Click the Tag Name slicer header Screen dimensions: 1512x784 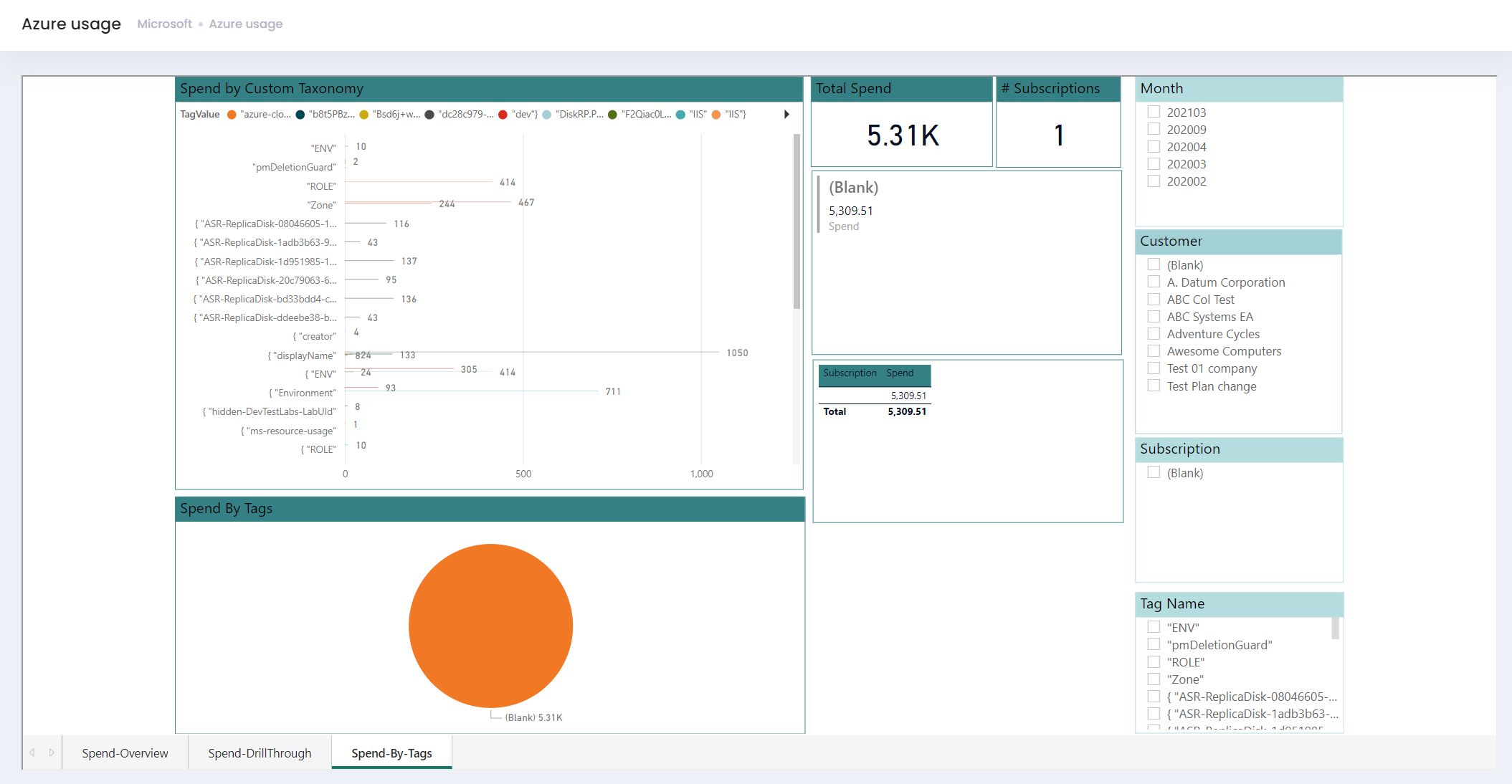1239,603
